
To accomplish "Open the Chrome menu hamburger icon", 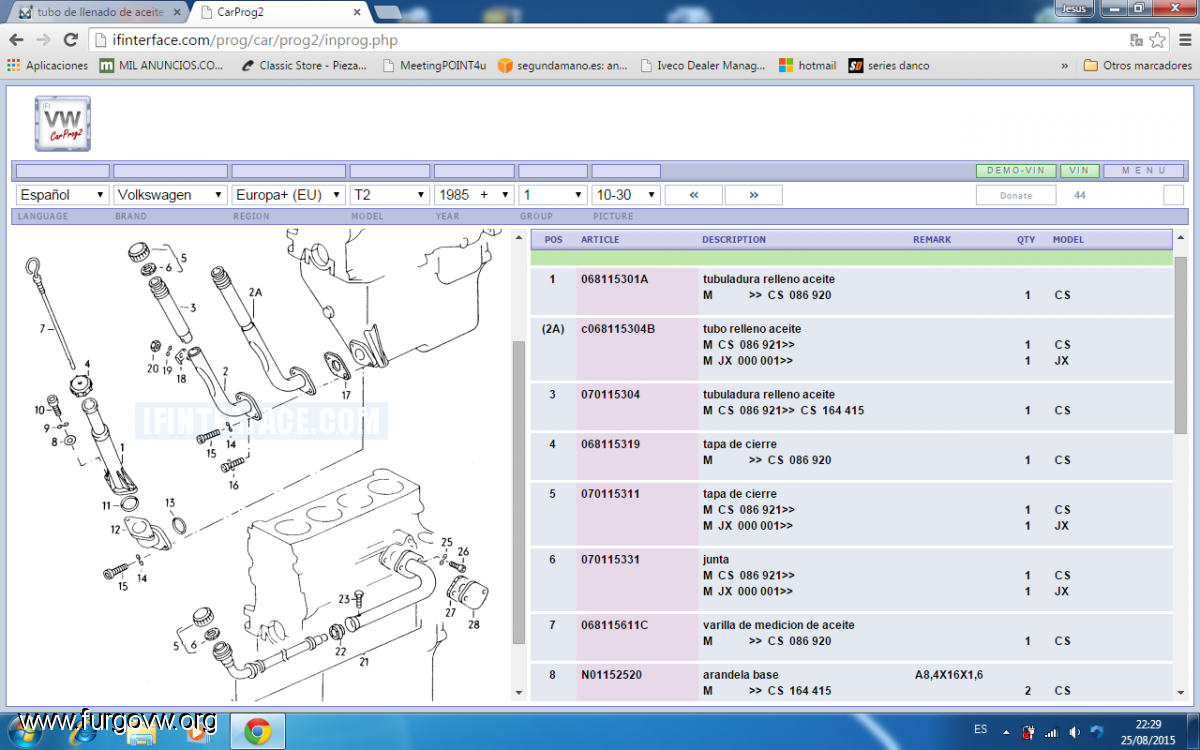I will pos(1183,40).
